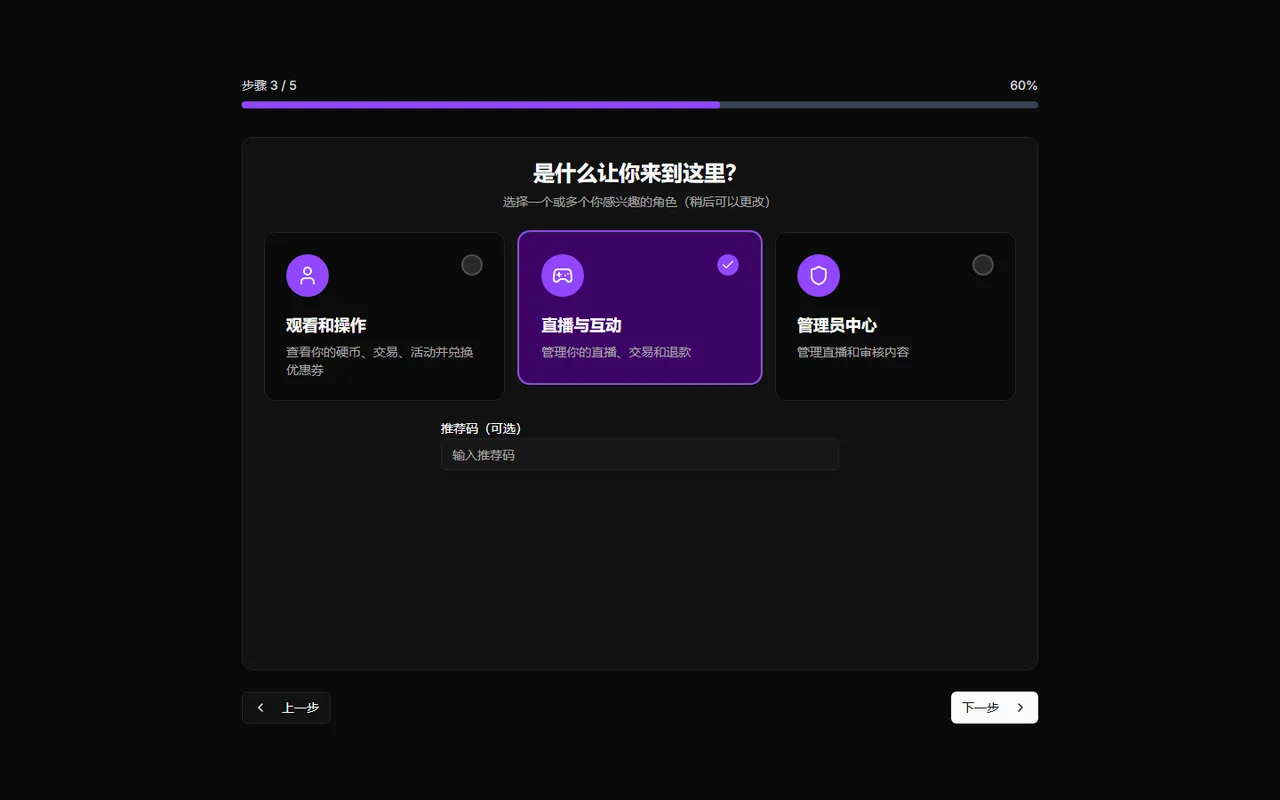Click the 观看和操作 card title

(326, 325)
